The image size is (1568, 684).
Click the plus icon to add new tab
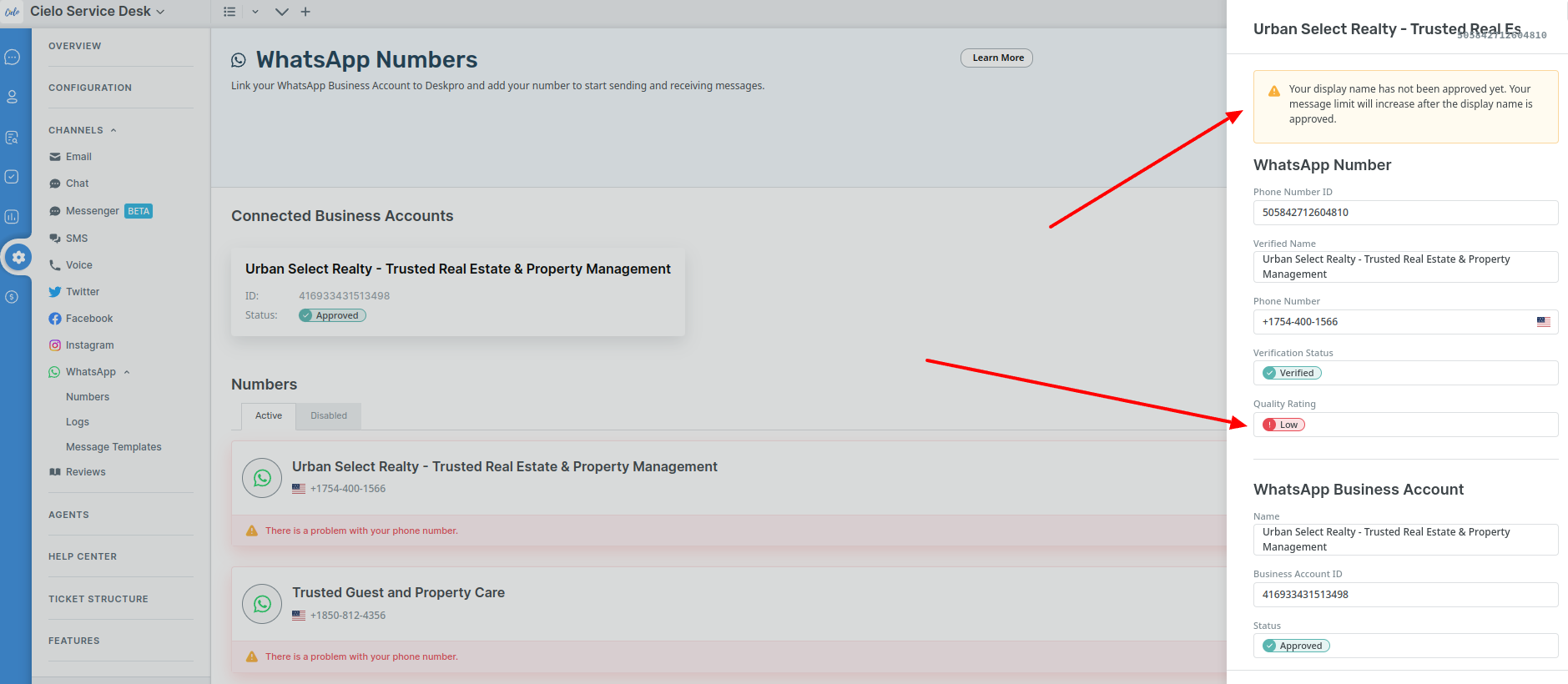[x=305, y=12]
